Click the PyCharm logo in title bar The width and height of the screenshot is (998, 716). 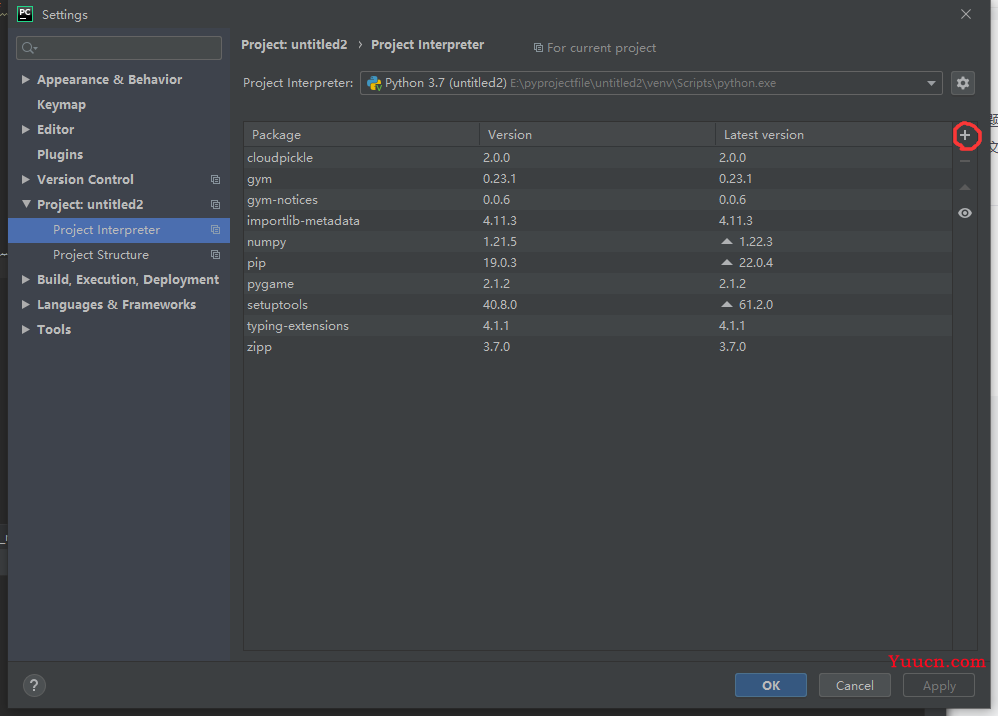(25, 14)
